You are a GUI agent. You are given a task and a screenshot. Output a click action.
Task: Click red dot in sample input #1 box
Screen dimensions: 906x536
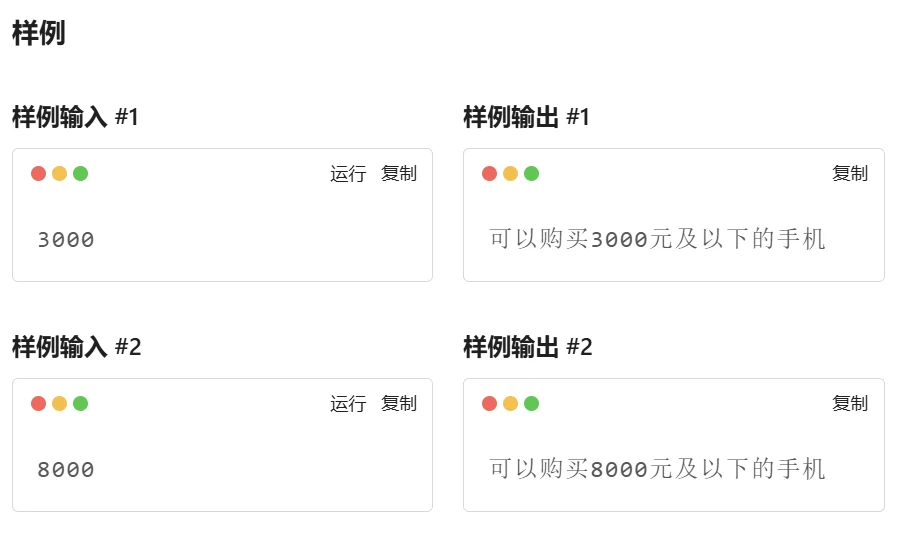click(39, 173)
